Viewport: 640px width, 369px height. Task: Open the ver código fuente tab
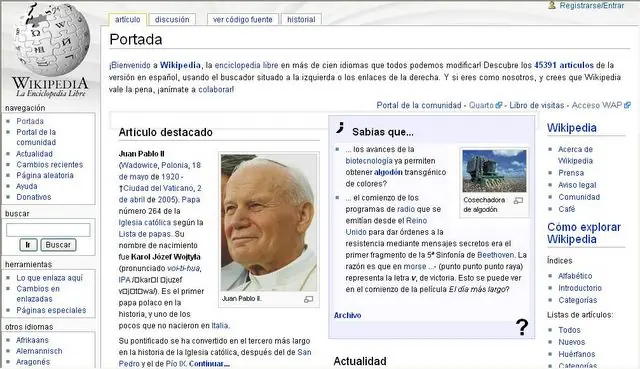click(x=242, y=19)
